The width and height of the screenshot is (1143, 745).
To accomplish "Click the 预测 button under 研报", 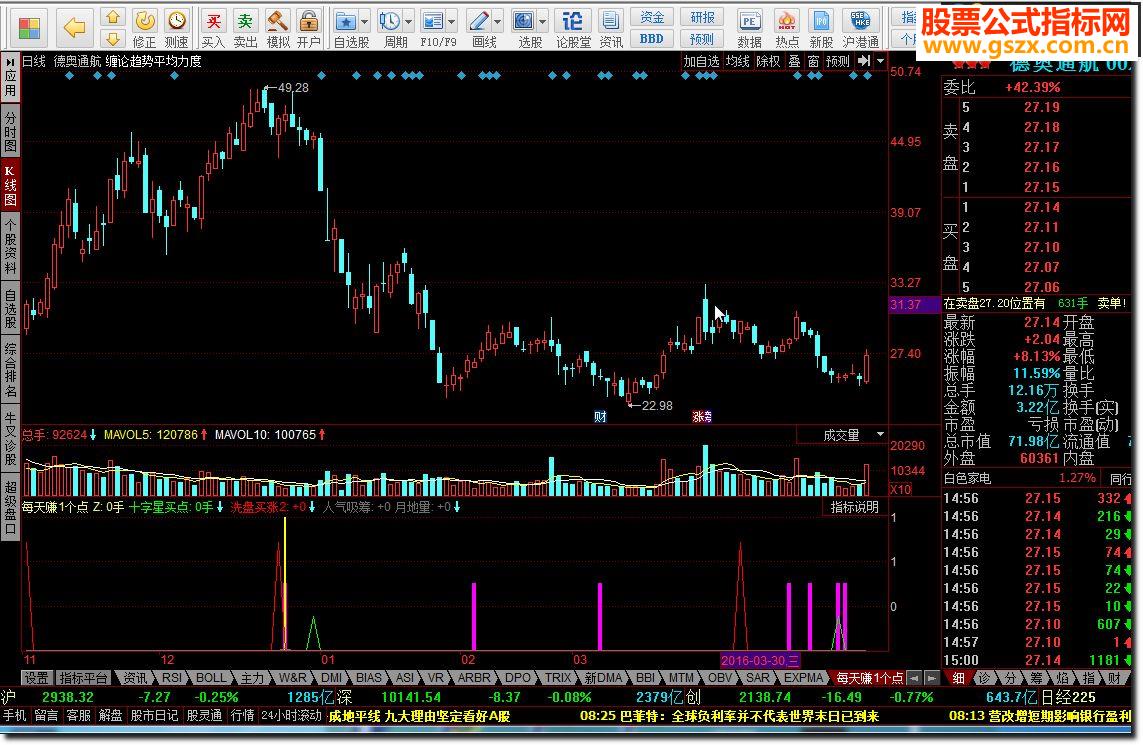I will pyautogui.click(x=702, y=38).
